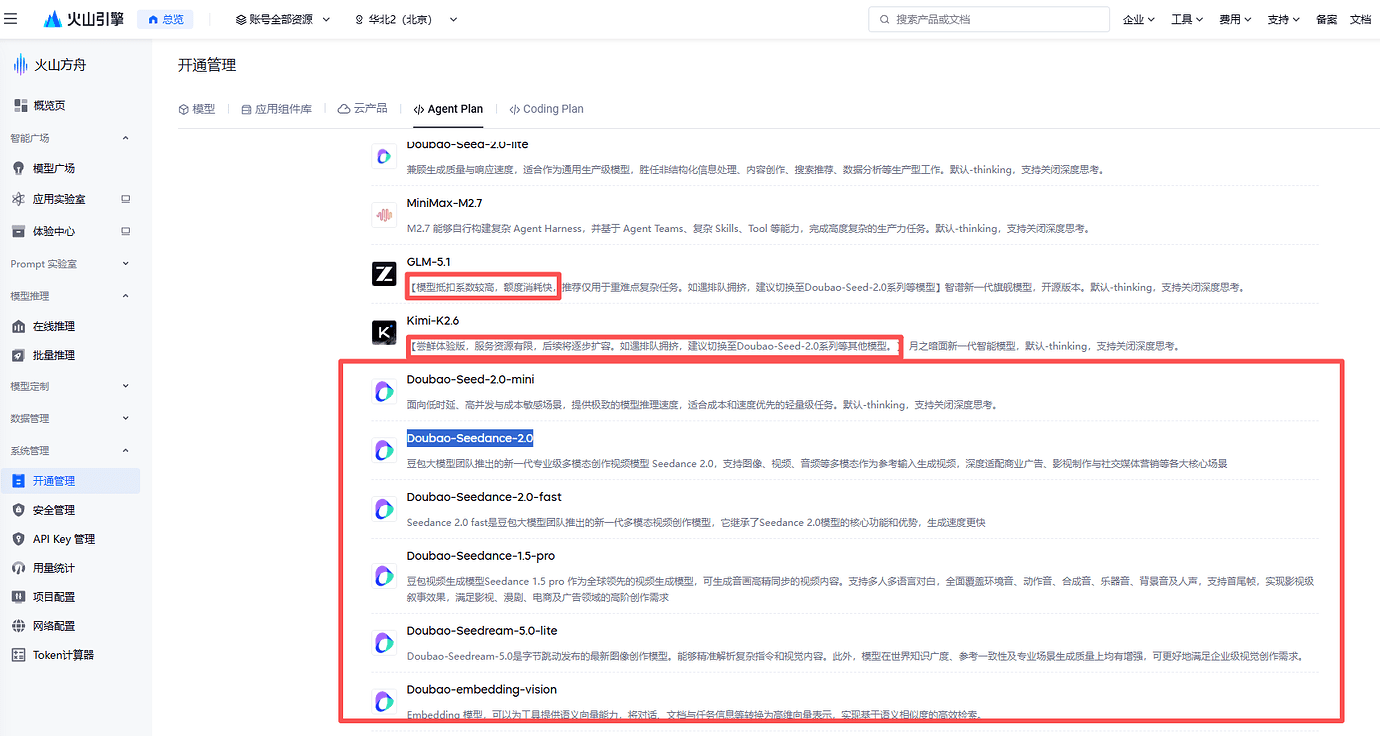Image resolution: width=1380 pixels, height=736 pixels.
Task: Open the 概览页 sidebar item
Action: (x=49, y=105)
